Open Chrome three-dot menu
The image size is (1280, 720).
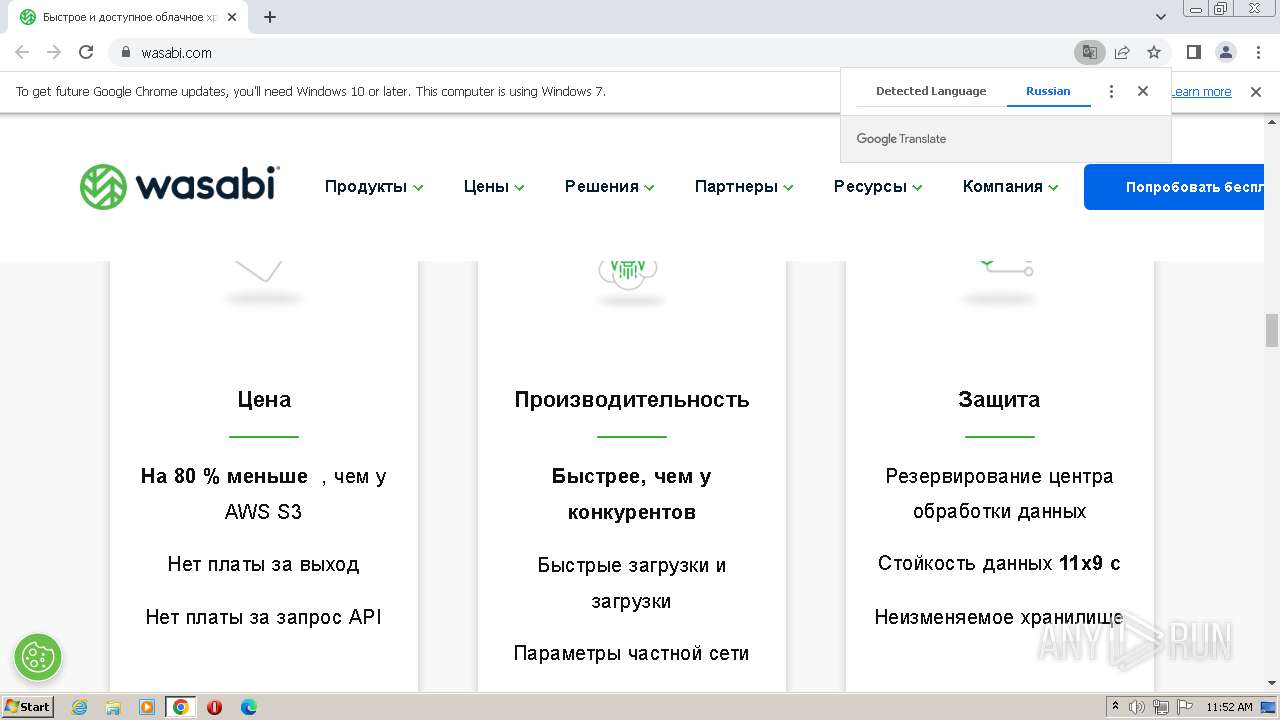(1258, 52)
